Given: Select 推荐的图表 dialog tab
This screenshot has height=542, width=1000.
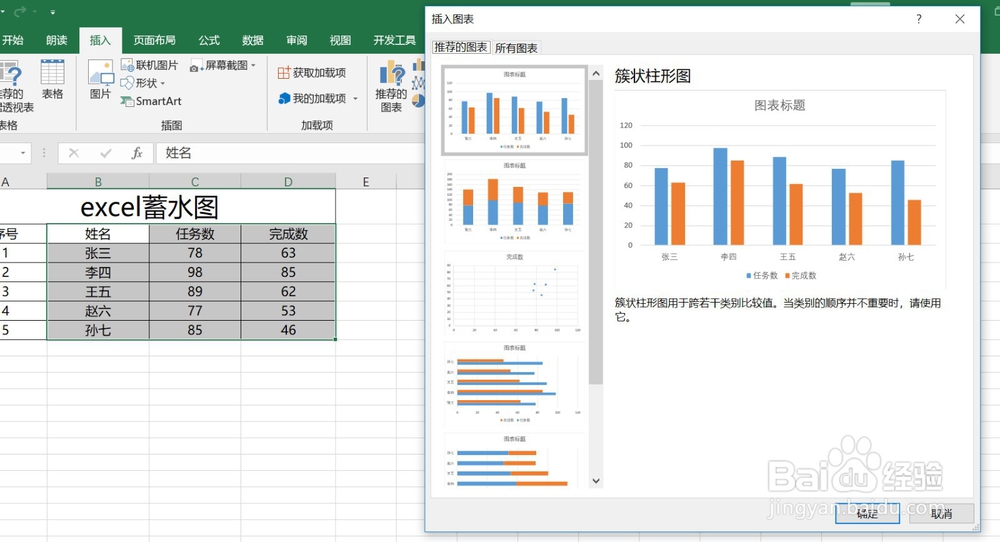Looking at the screenshot, I should tap(460, 47).
